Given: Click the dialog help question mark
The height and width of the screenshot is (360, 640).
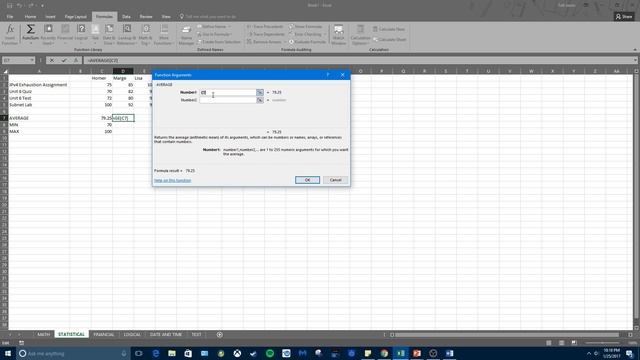Looking at the screenshot, I should [x=328, y=75].
